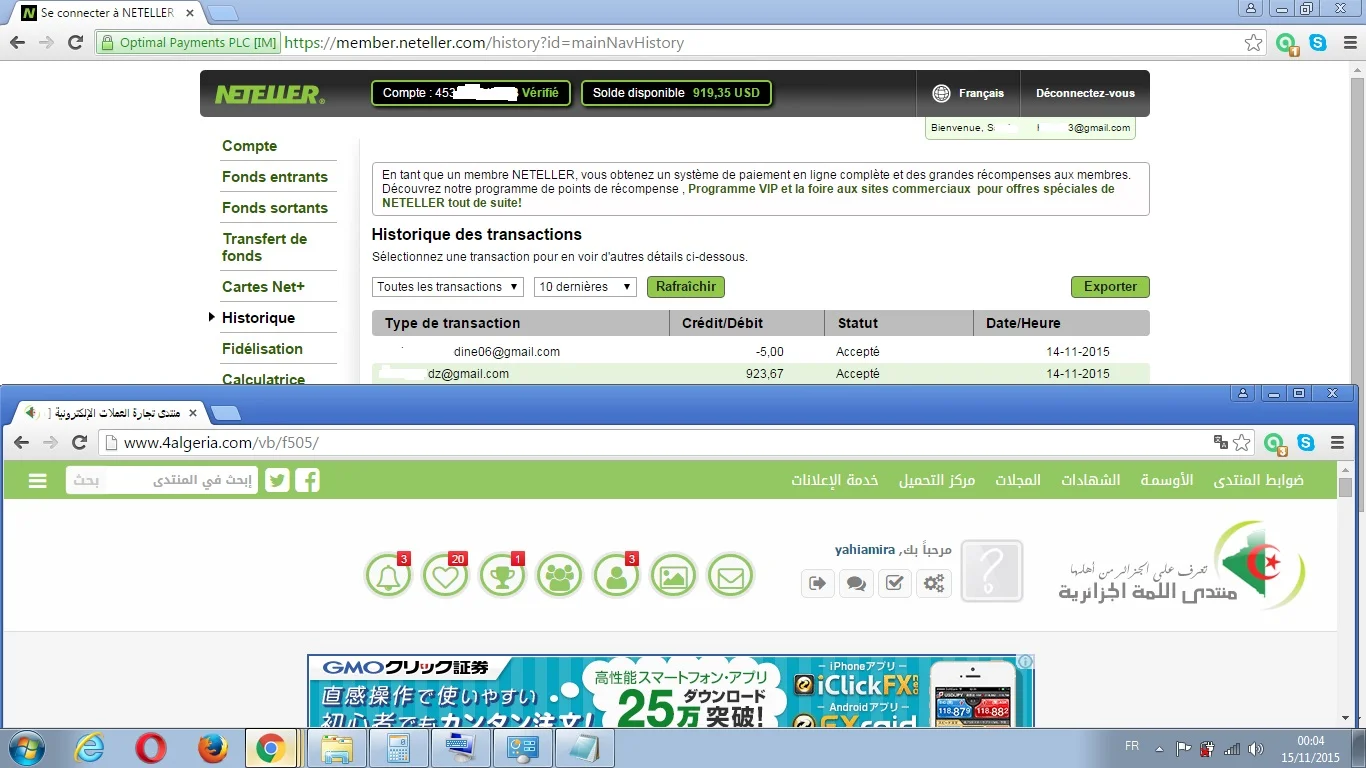Image resolution: width=1366 pixels, height=768 pixels.
Task: Launch Opera from the taskbar
Action: (151, 748)
